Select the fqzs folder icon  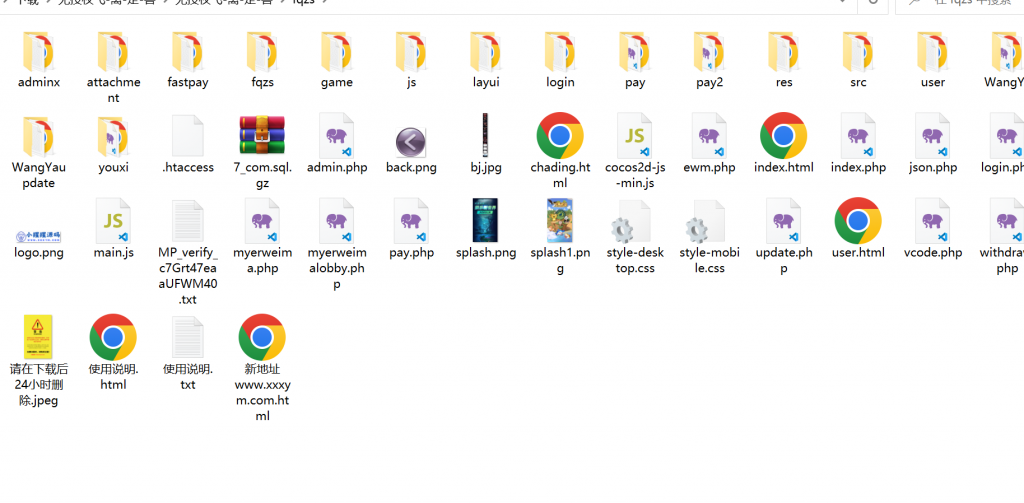click(x=263, y=52)
